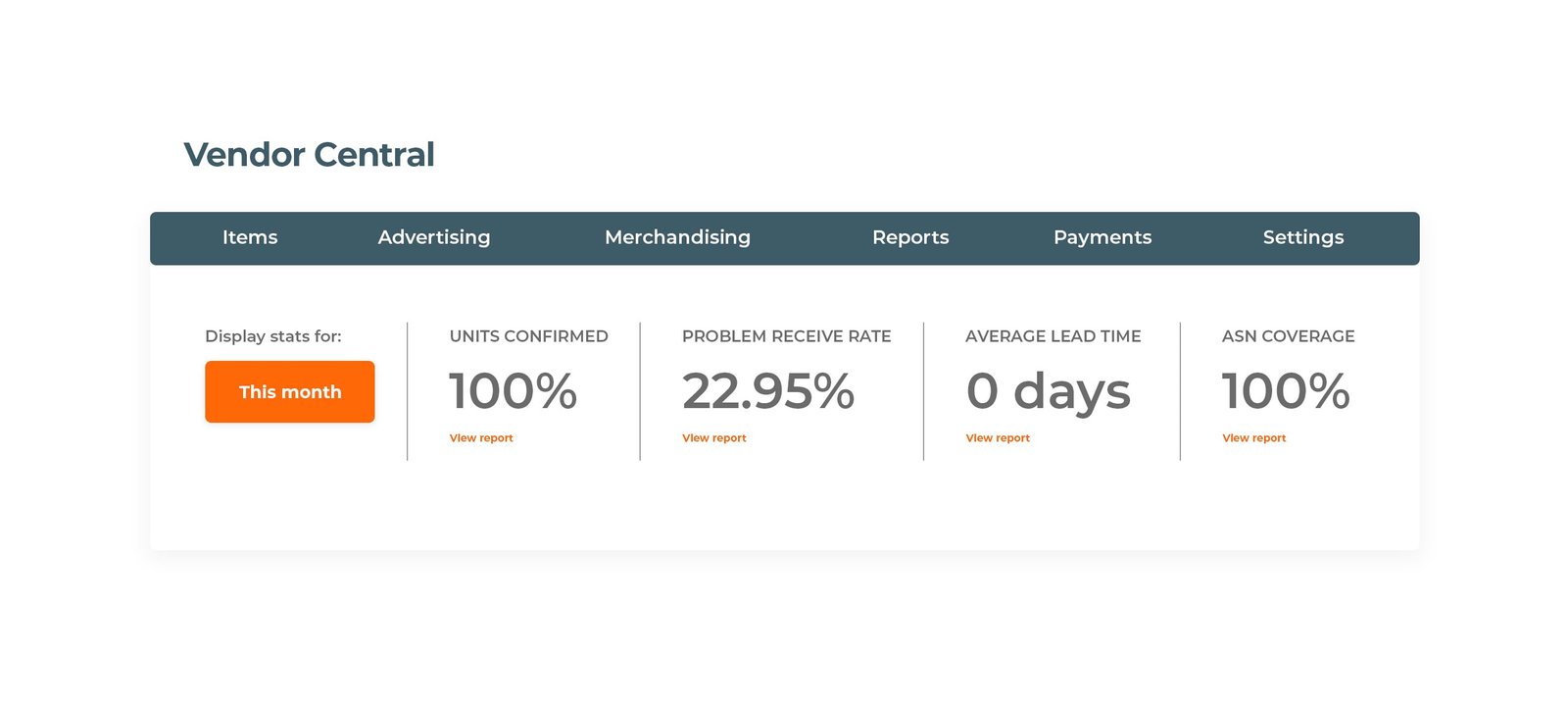View report for Units Confirmed
The width and height of the screenshot is (1568, 707).
tap(481, 438)
